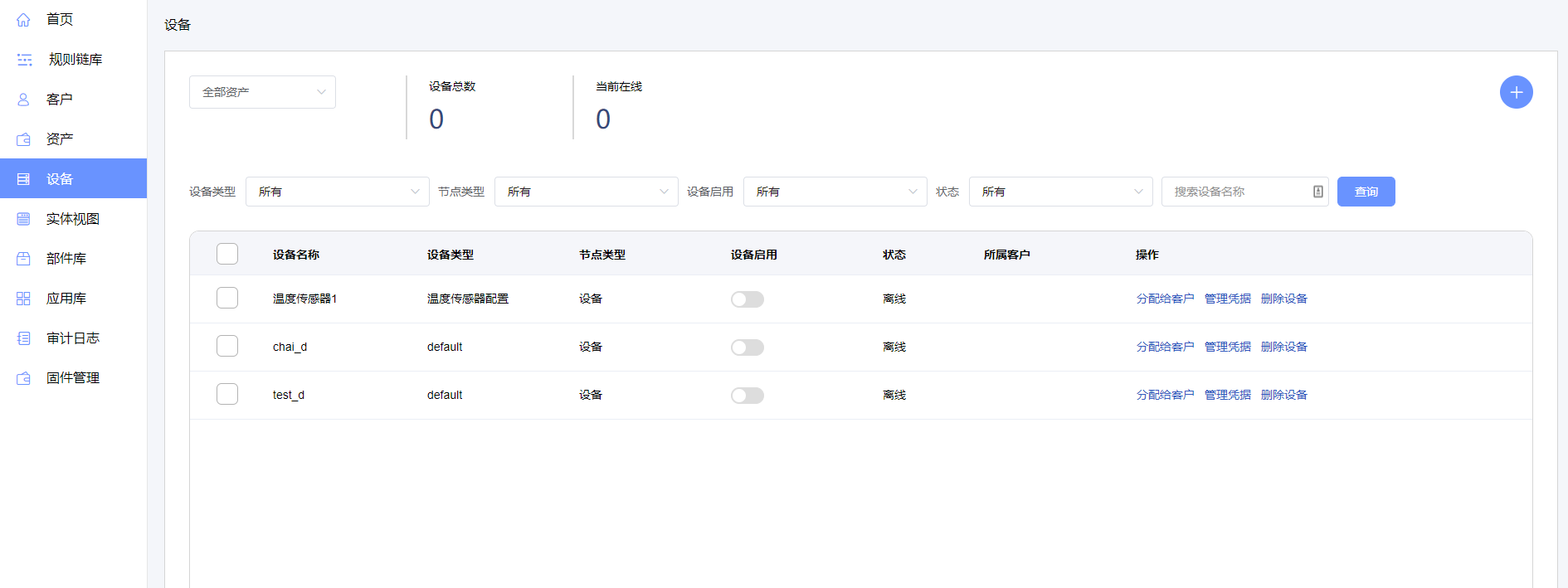Screen dimensions: 1568x588
Task: Open 审计日志 menu item
Action: [x=73, y=338]
